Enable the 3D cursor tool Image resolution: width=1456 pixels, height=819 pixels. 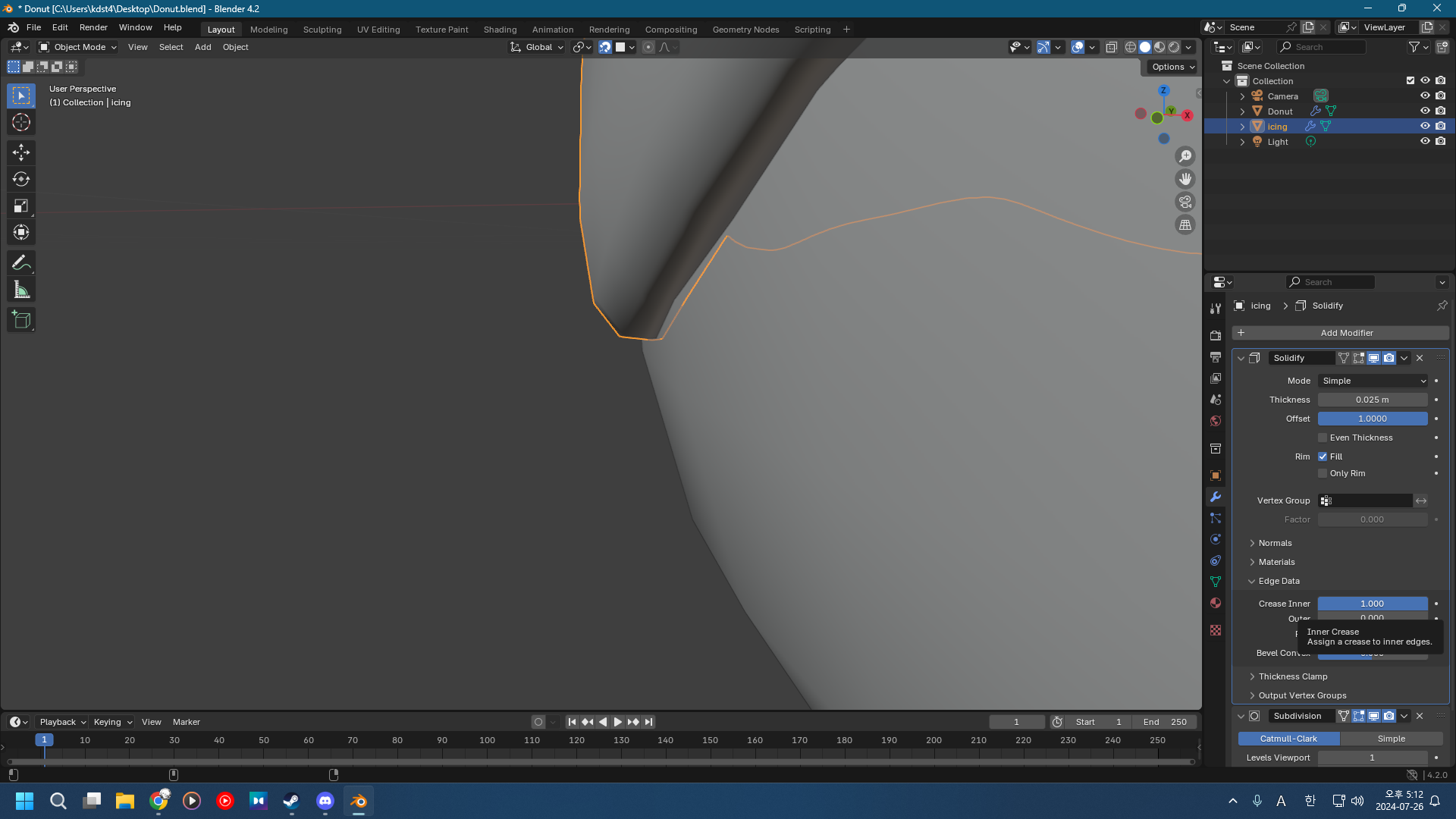click(21, 122)
